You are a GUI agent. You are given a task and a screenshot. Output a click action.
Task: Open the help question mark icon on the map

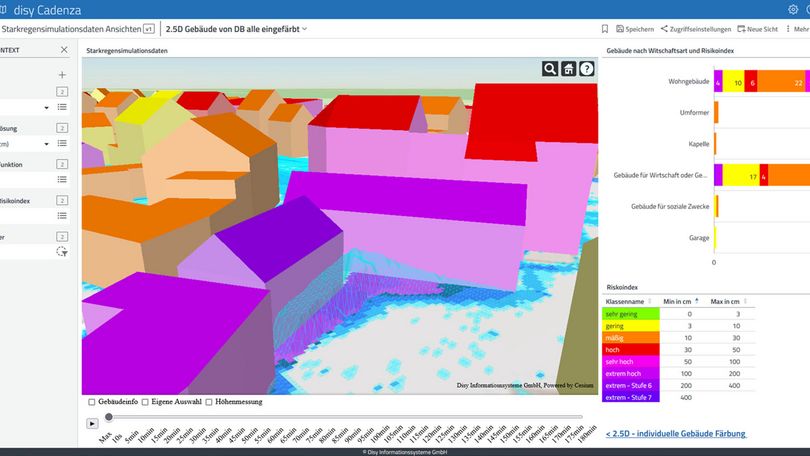point(586,69)
